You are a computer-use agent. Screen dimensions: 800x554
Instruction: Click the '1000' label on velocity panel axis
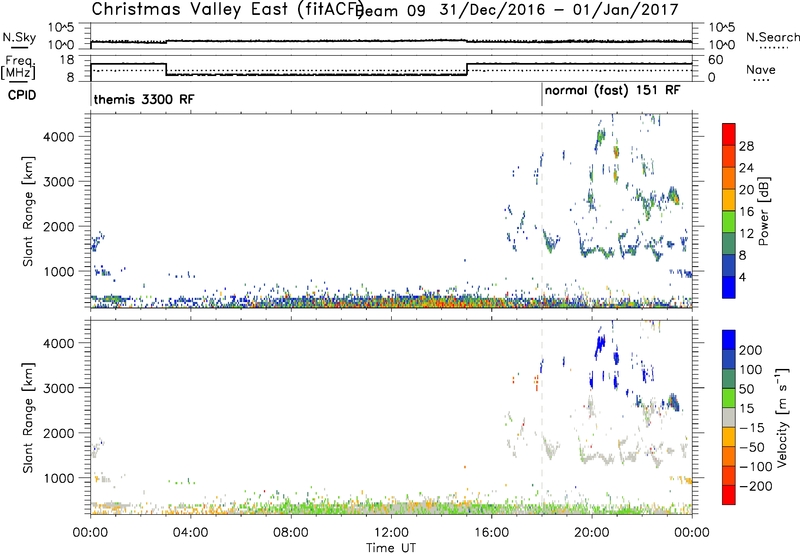59,478
